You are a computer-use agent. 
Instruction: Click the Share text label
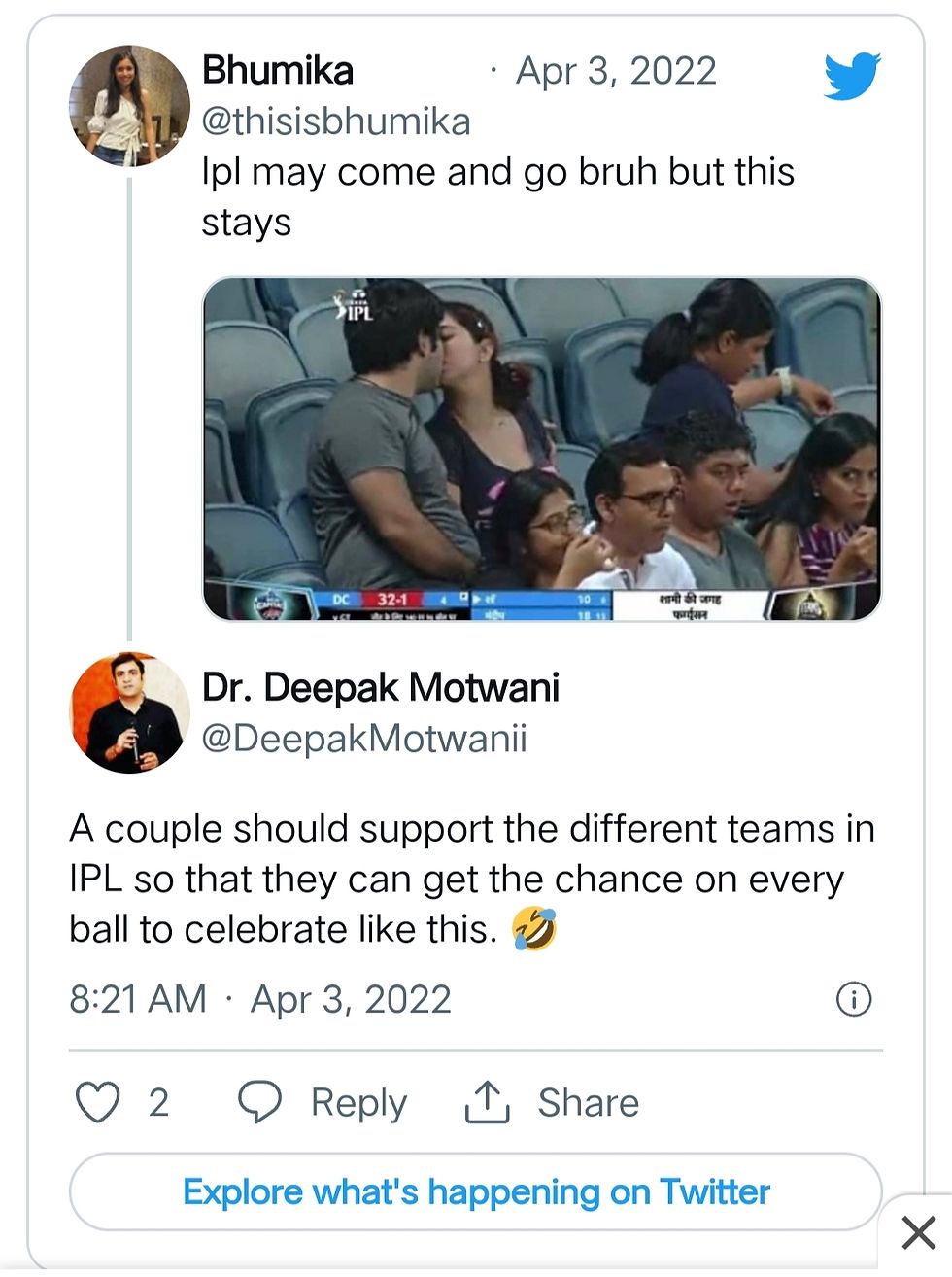tap(589, 1103)
